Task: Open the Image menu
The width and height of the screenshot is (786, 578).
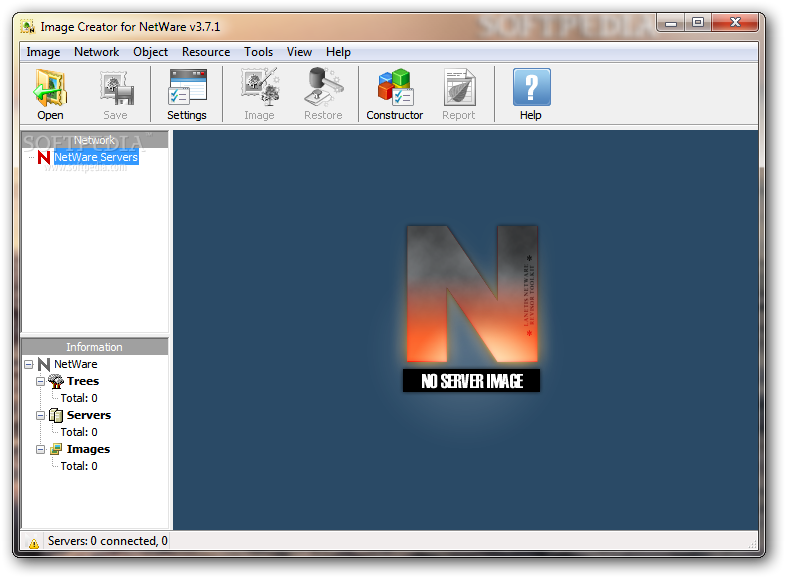Action: [43, 52]
